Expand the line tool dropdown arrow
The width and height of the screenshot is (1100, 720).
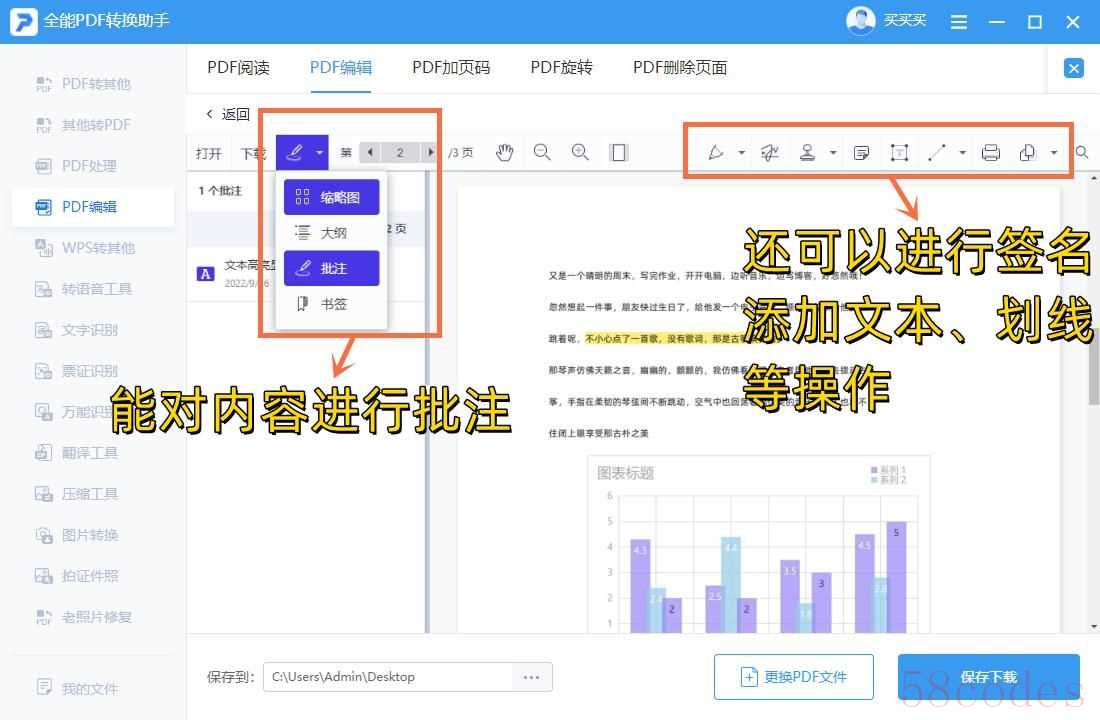pyautogui.click(x=962, y=153)
